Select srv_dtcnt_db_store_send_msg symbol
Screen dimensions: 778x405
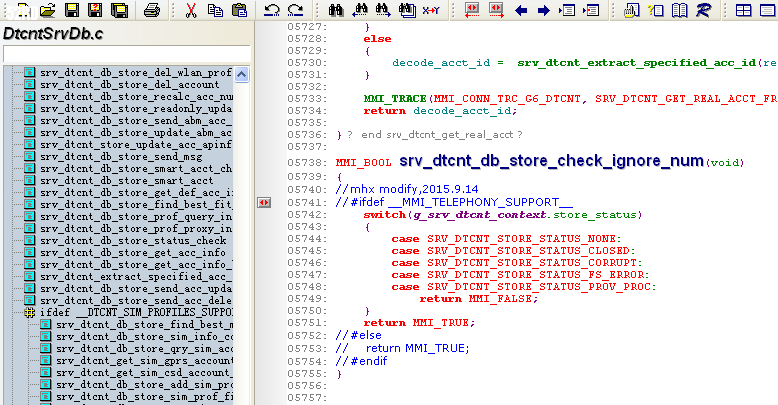(x=121, y=156)
